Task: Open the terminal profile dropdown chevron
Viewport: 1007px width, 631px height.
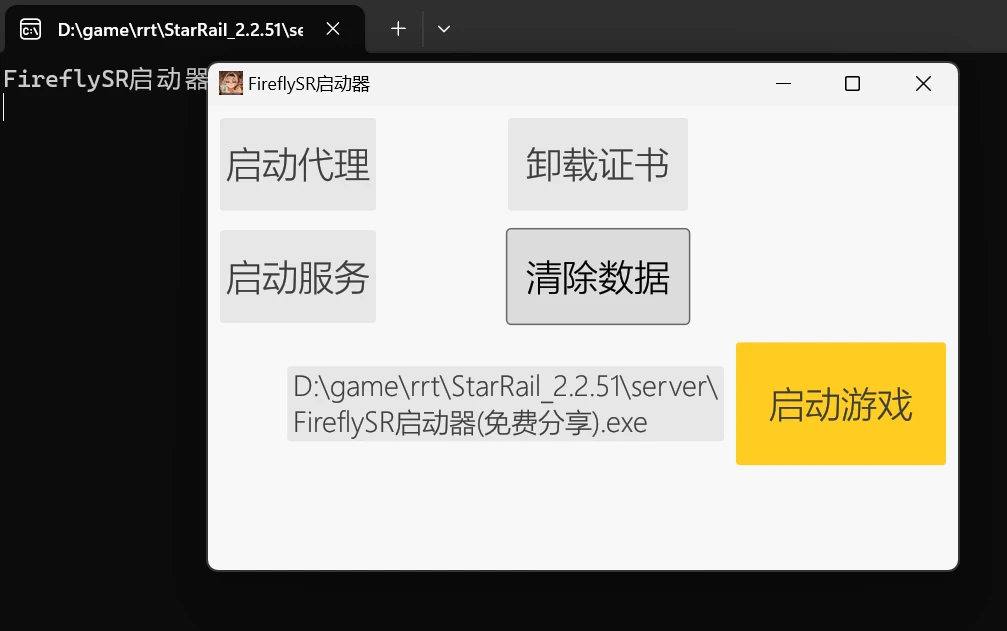Action: (x=443, y=29)
